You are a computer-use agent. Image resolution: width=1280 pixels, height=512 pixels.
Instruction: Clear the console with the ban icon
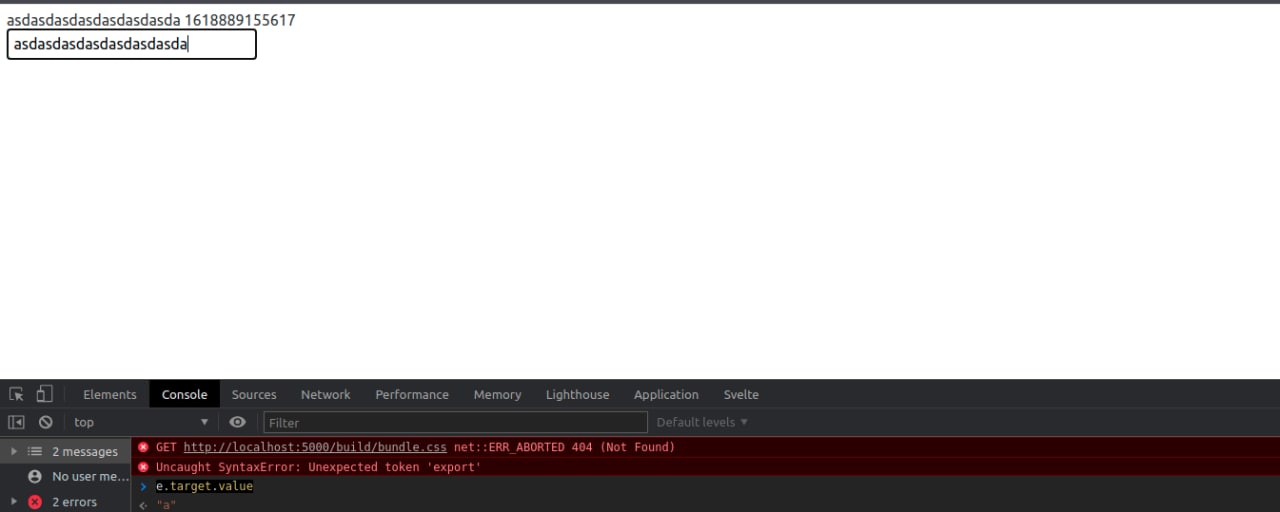click(x=45, y=422)
